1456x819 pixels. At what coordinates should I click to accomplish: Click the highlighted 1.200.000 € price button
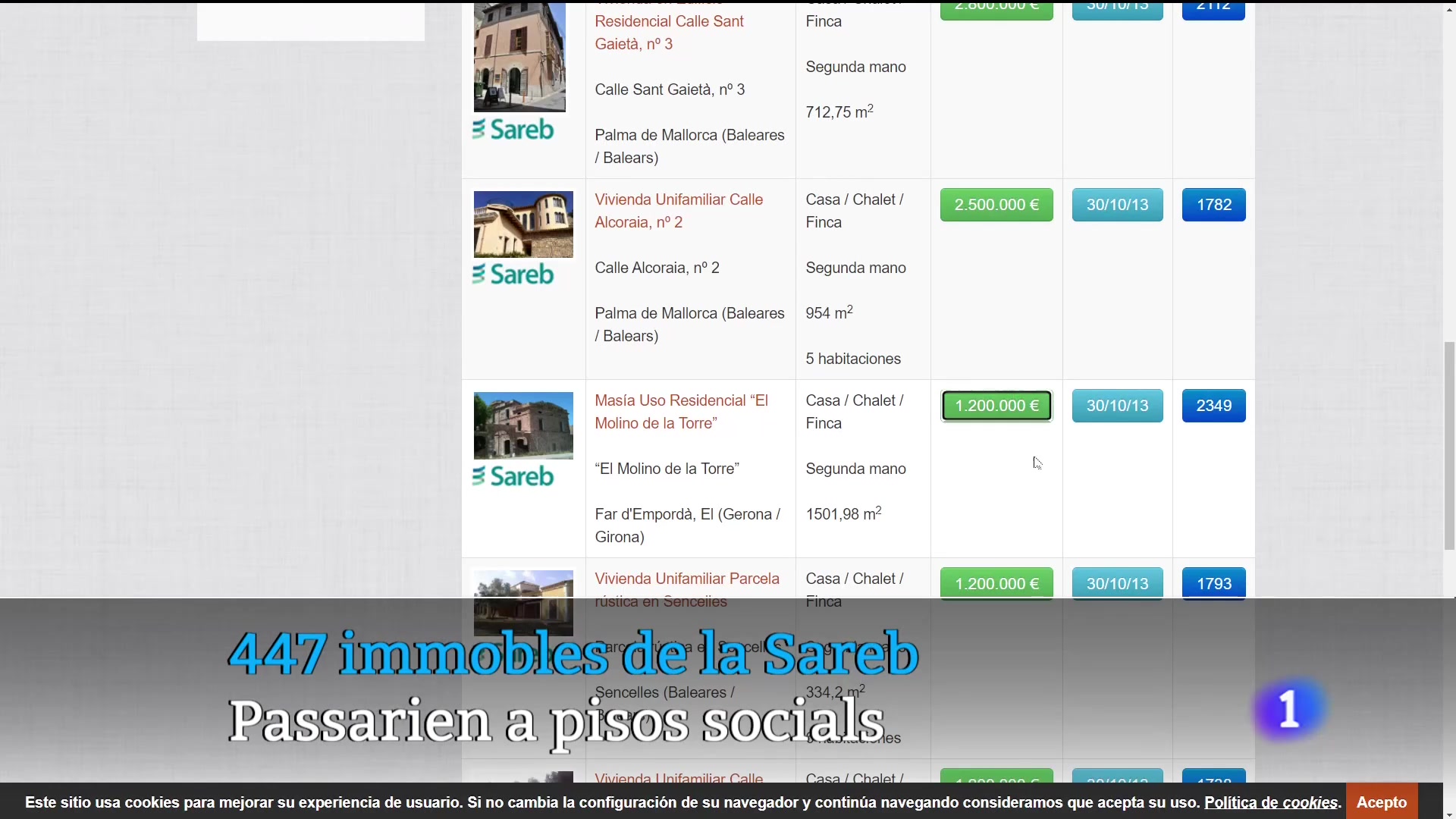point(996,406)
